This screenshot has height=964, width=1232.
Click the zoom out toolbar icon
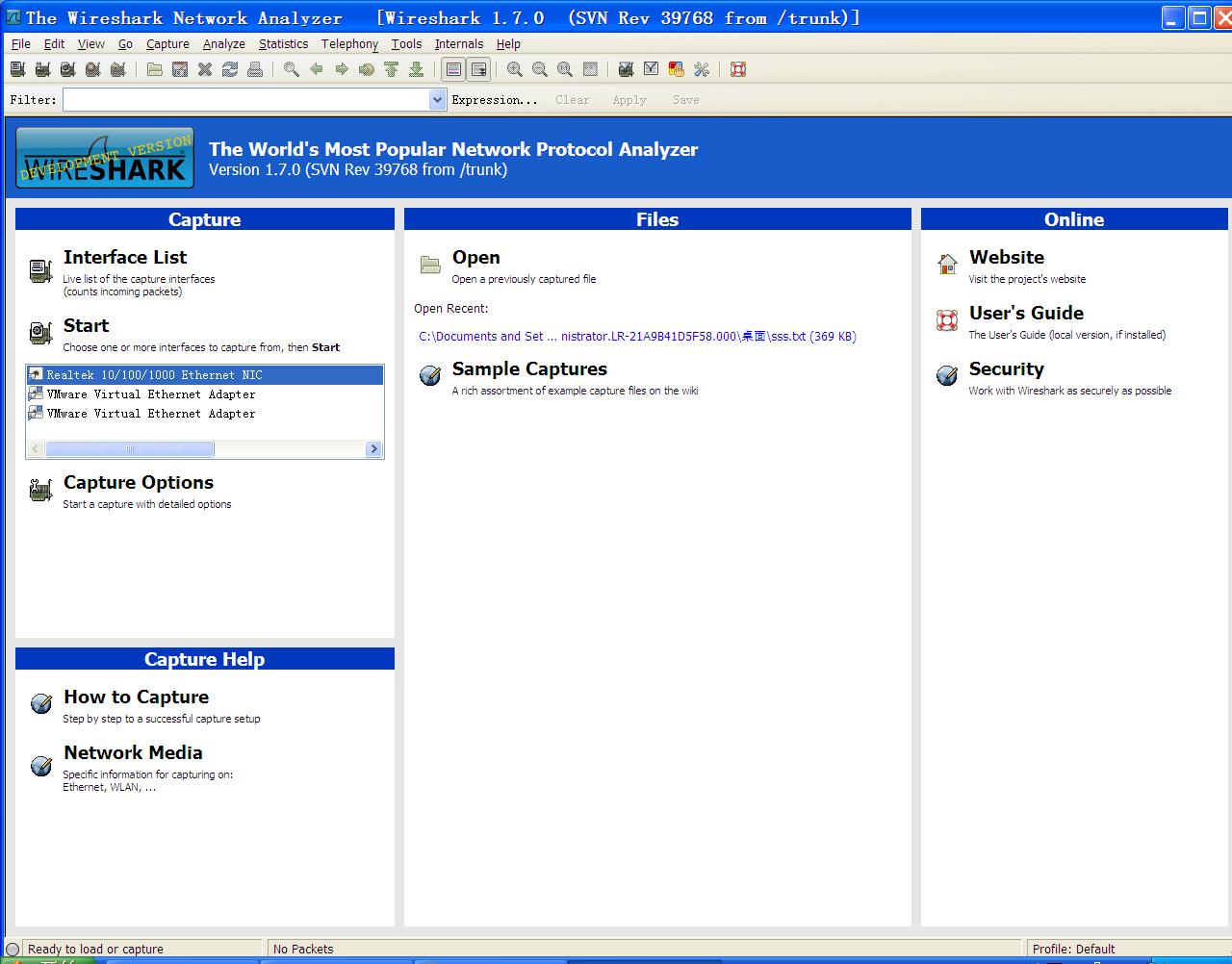540,69
